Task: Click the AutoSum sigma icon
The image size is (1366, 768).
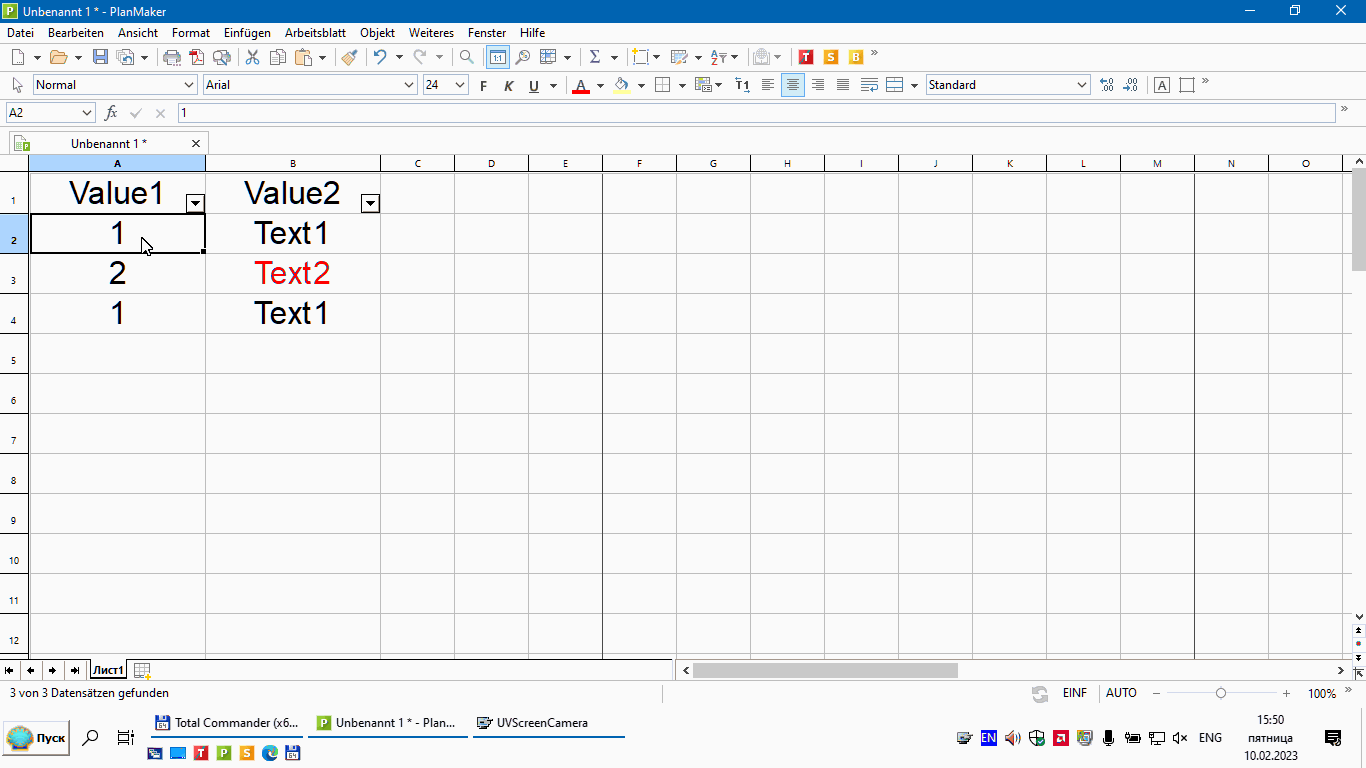Action: (x=595, y=57)
